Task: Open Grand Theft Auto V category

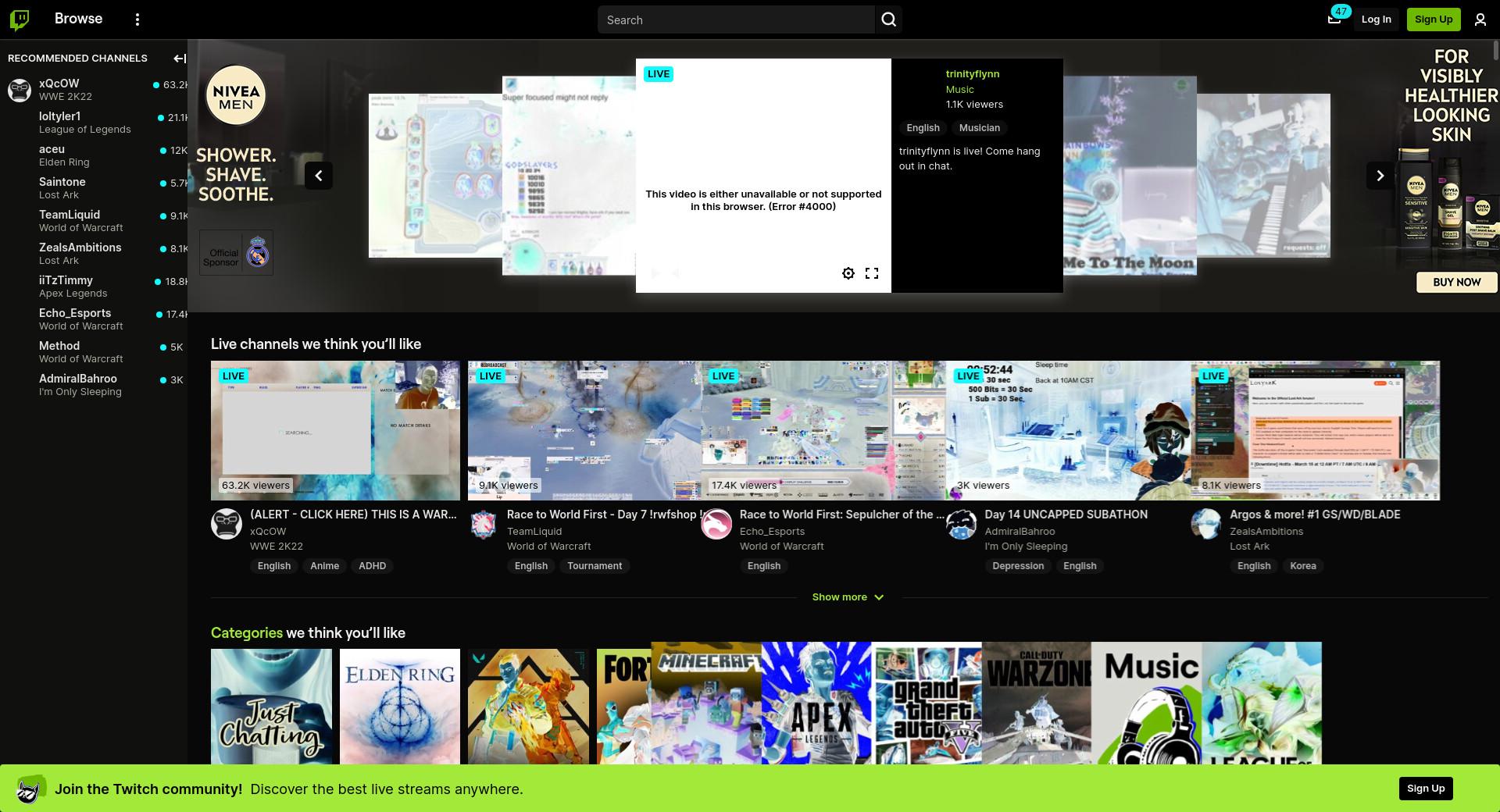Action: tap(927, 703)
